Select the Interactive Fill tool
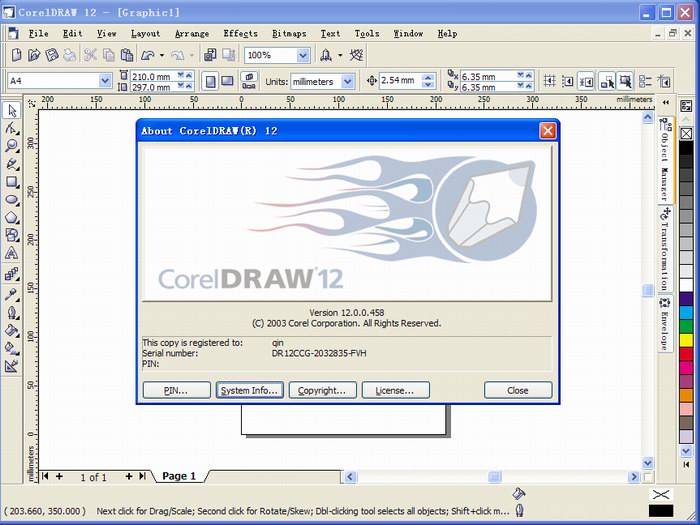The image size is (700, 525). (12, 348)
